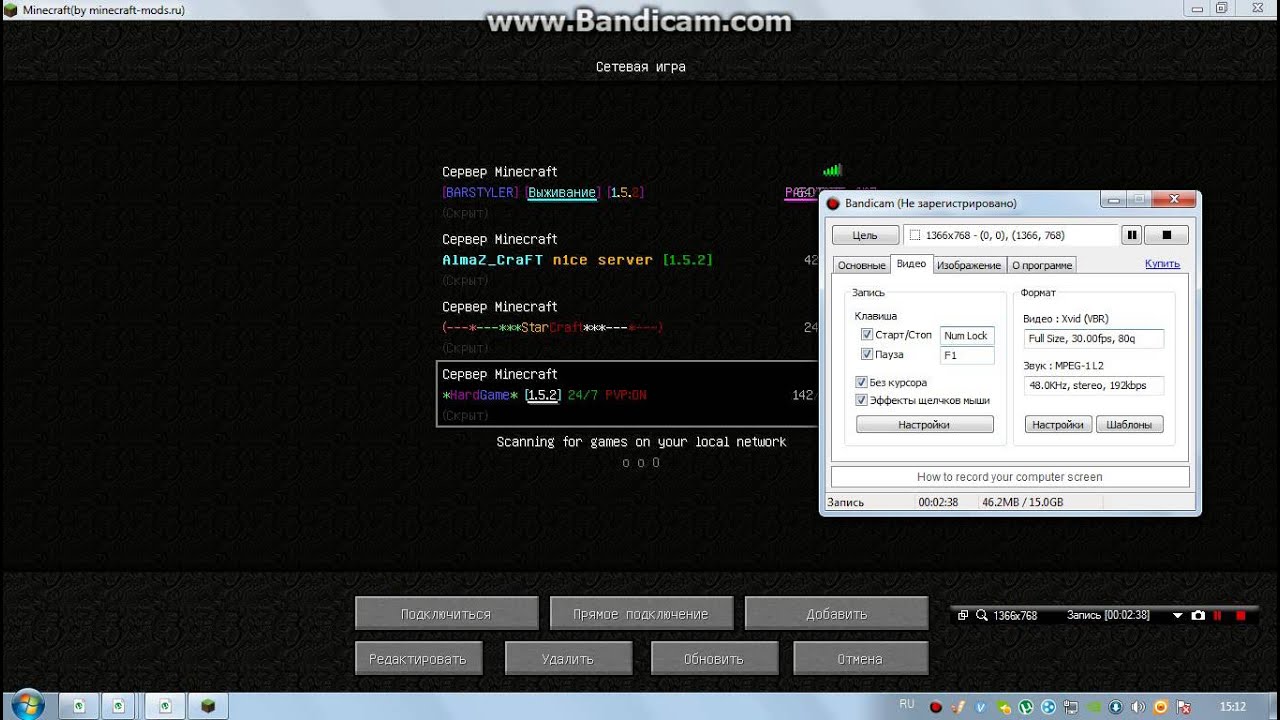Viewport: 1280px width, 720px height.
Task: Toggle the Эффекты щелчков мыши checkbox
Action: [861, 400]
